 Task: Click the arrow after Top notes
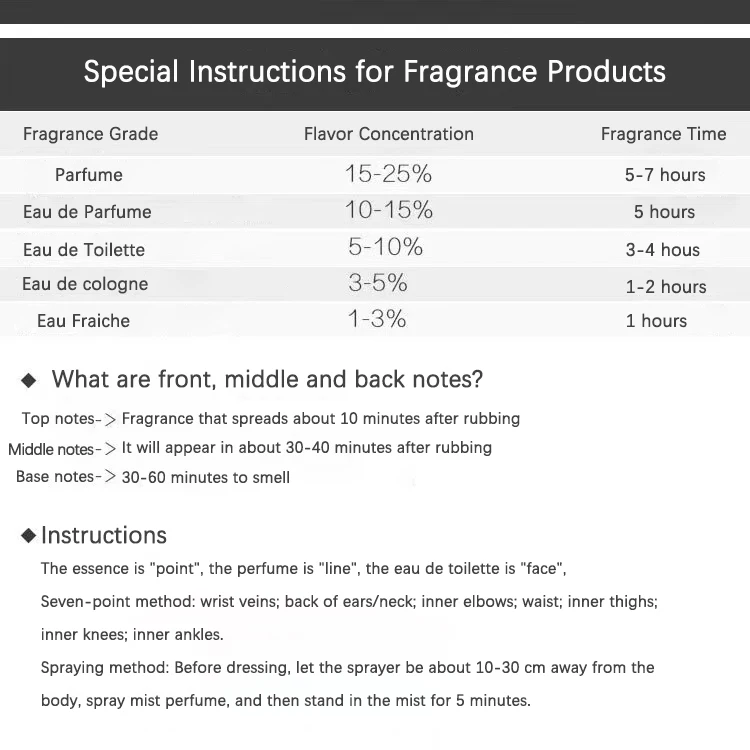(110, 419)
